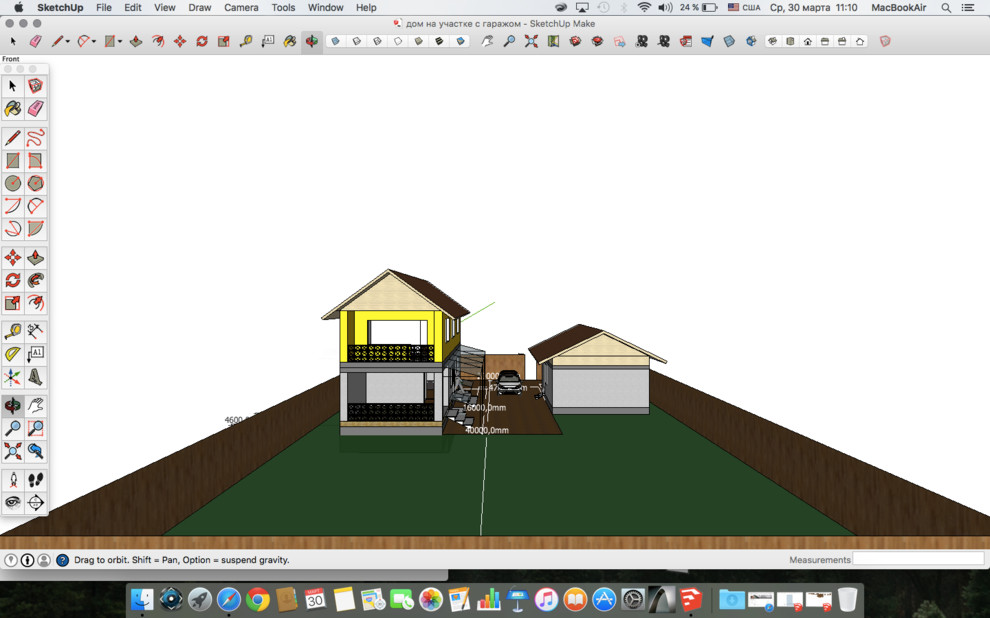
Task: Expand the Rectangle shape tool dropdown arrow
Action: pos(120,42)
